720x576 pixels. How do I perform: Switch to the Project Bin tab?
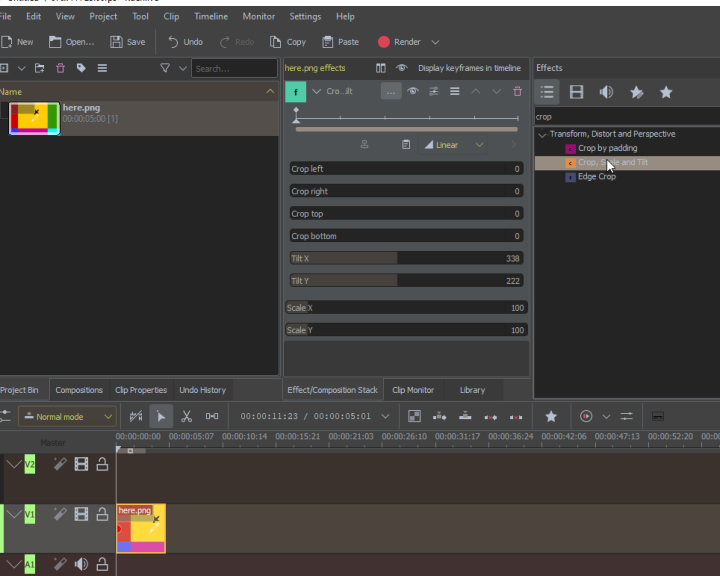coord(20,390)
